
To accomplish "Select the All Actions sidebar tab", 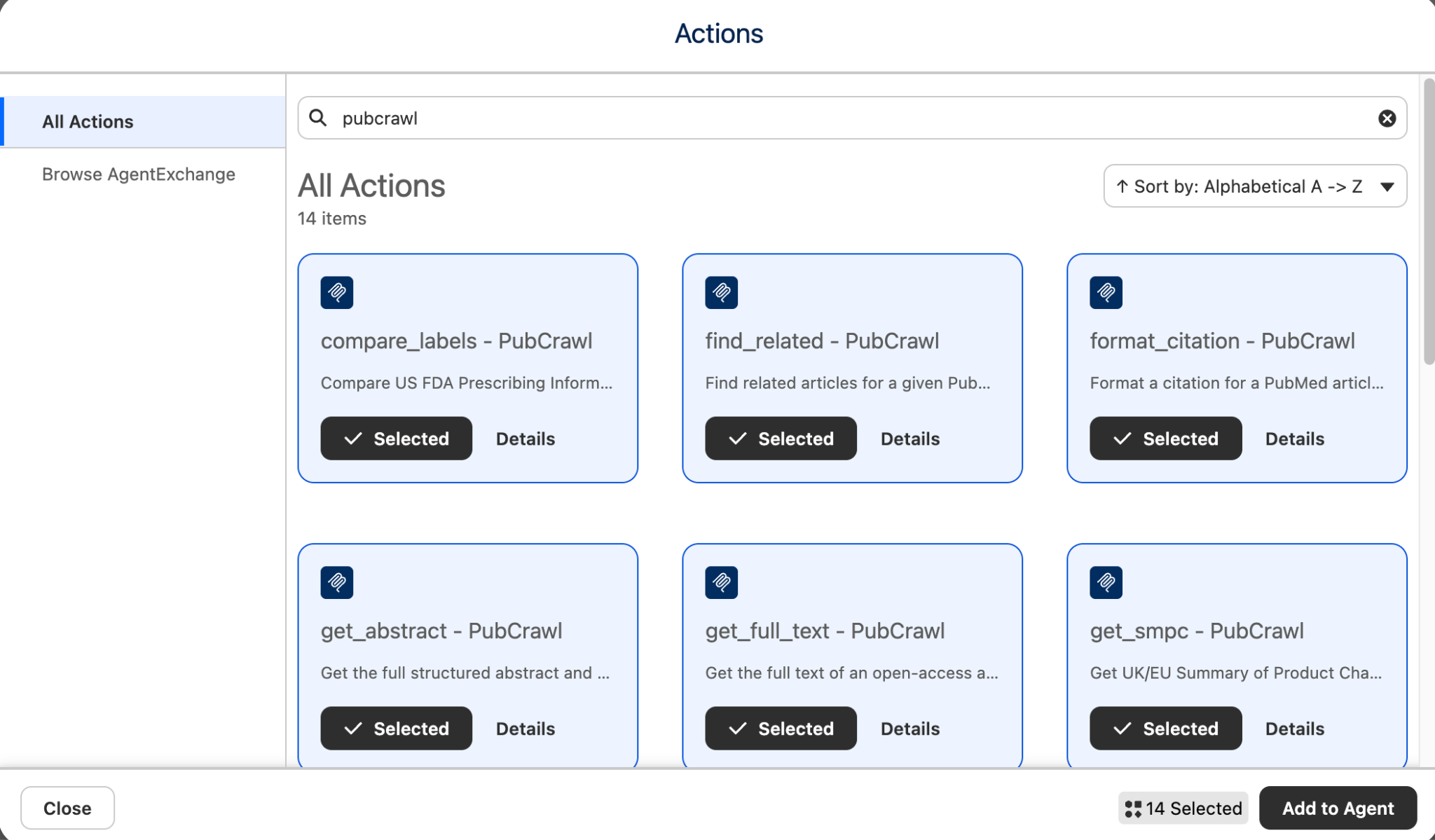I will click(143, 122).
